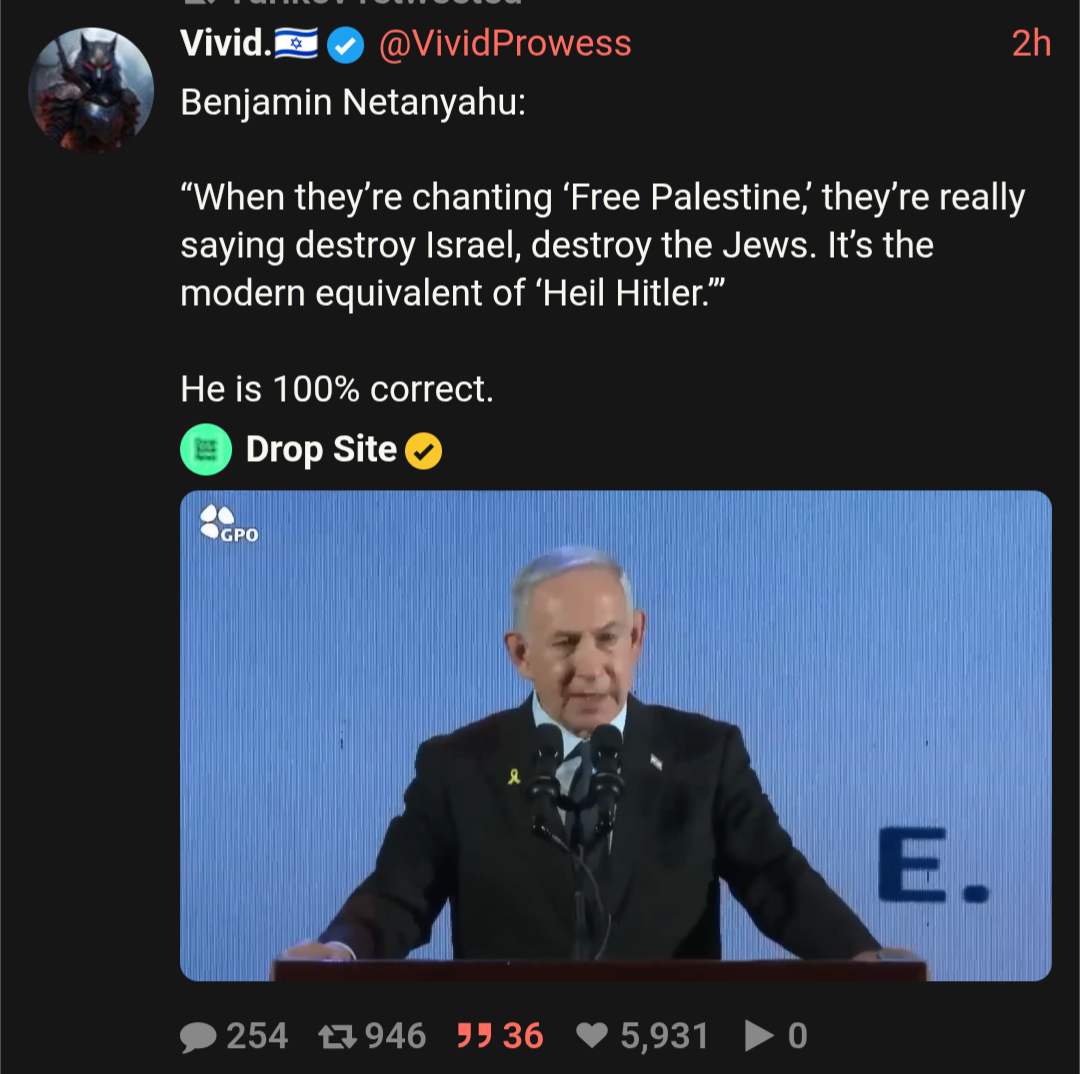Click the GPO logo watermark in the video
Screen dimensions: 1080x1074
click(229, 524)
